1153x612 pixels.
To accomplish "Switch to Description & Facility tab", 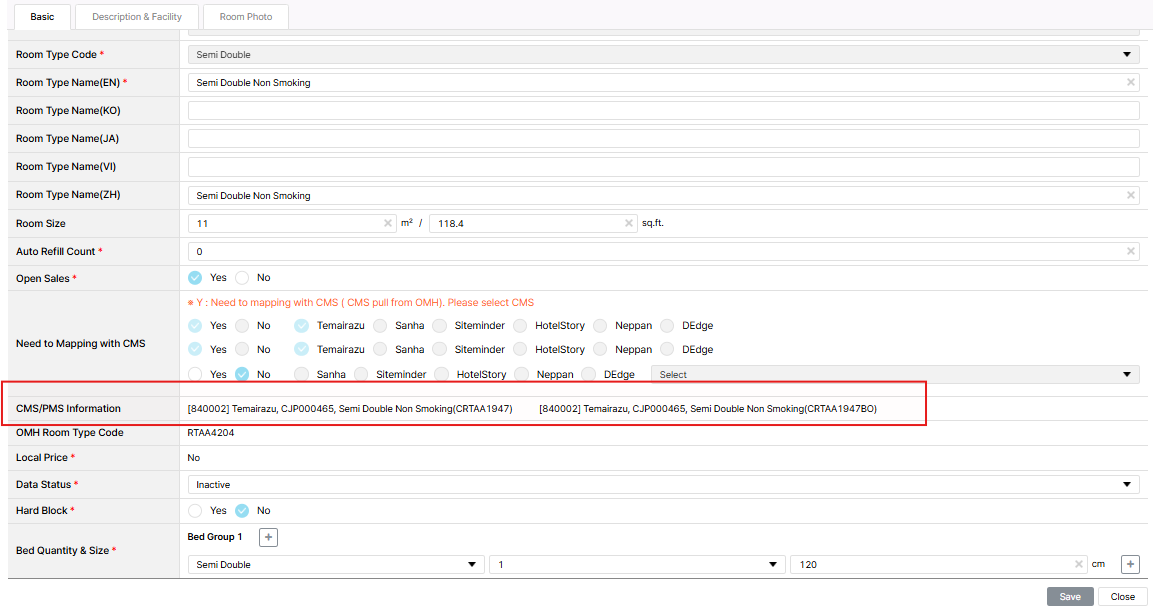I will click(138, 17).
